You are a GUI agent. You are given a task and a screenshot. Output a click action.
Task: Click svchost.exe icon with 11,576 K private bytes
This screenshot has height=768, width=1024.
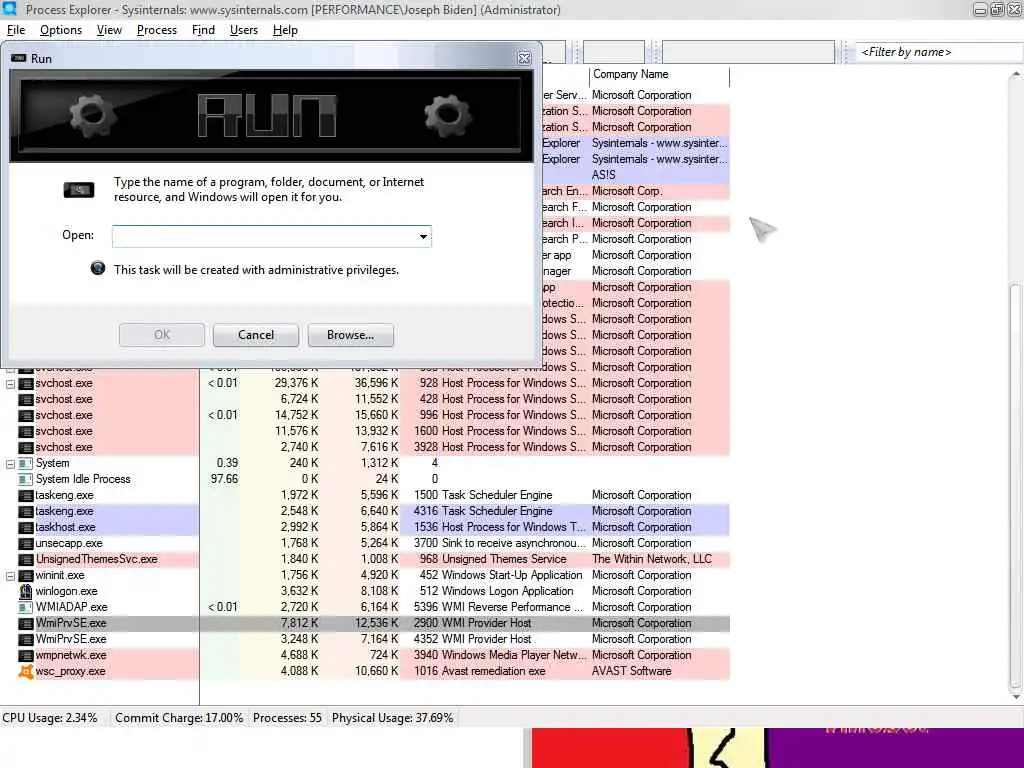point(25,432)
